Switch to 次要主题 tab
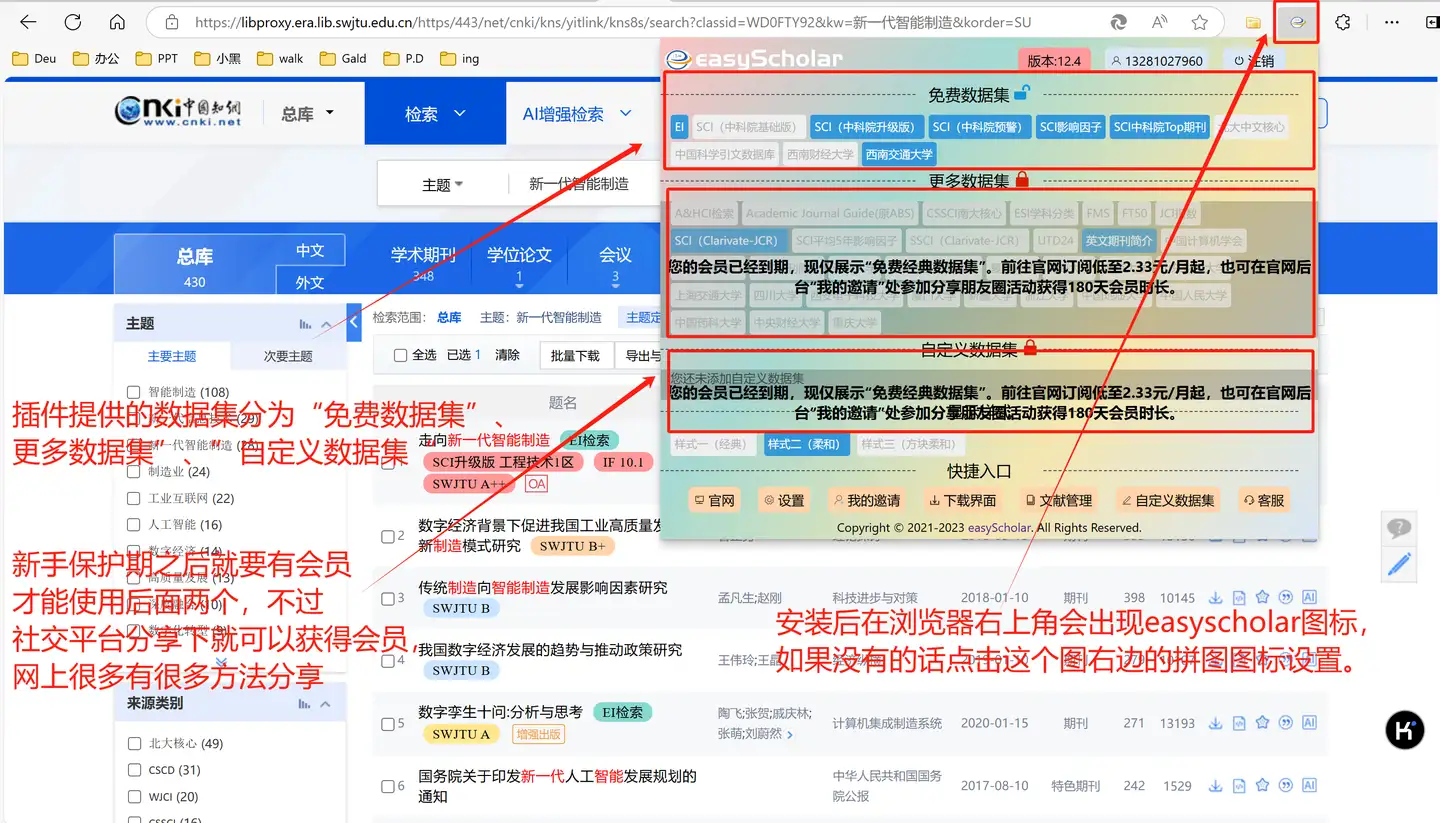The image size is (1440, 823). pos(288,356)
